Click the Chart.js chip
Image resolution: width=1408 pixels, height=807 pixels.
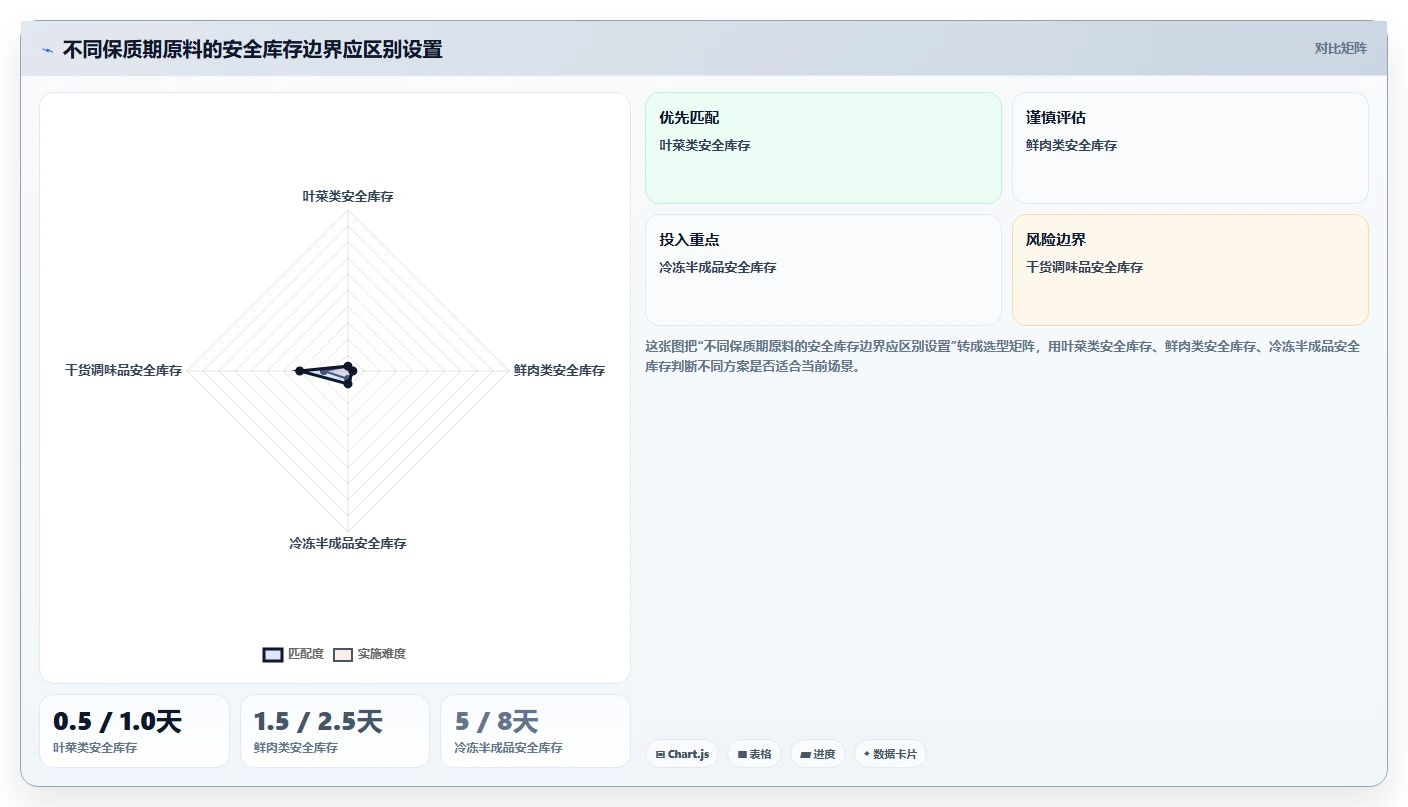(x=682, y=754)
